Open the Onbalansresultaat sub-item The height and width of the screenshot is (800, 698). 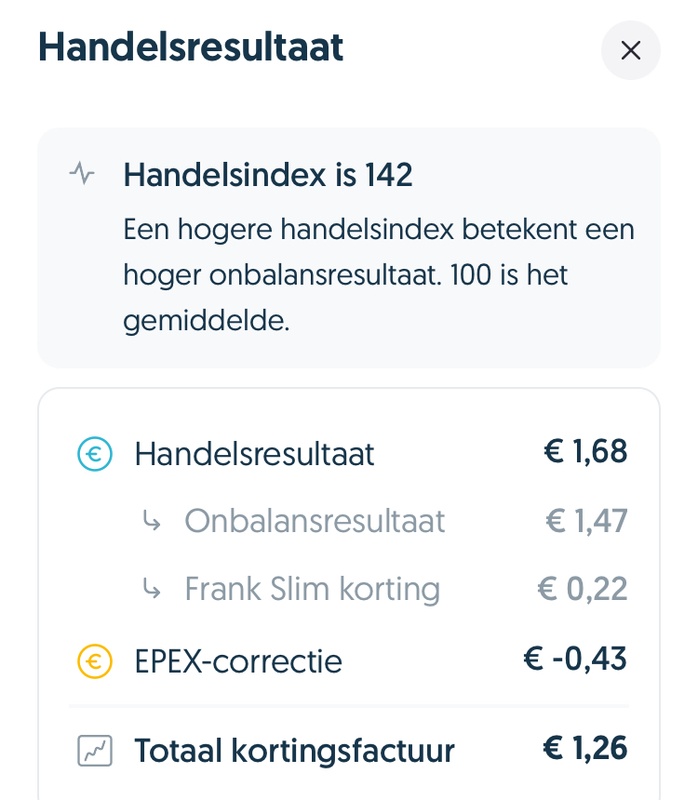(x=314, y=521)
